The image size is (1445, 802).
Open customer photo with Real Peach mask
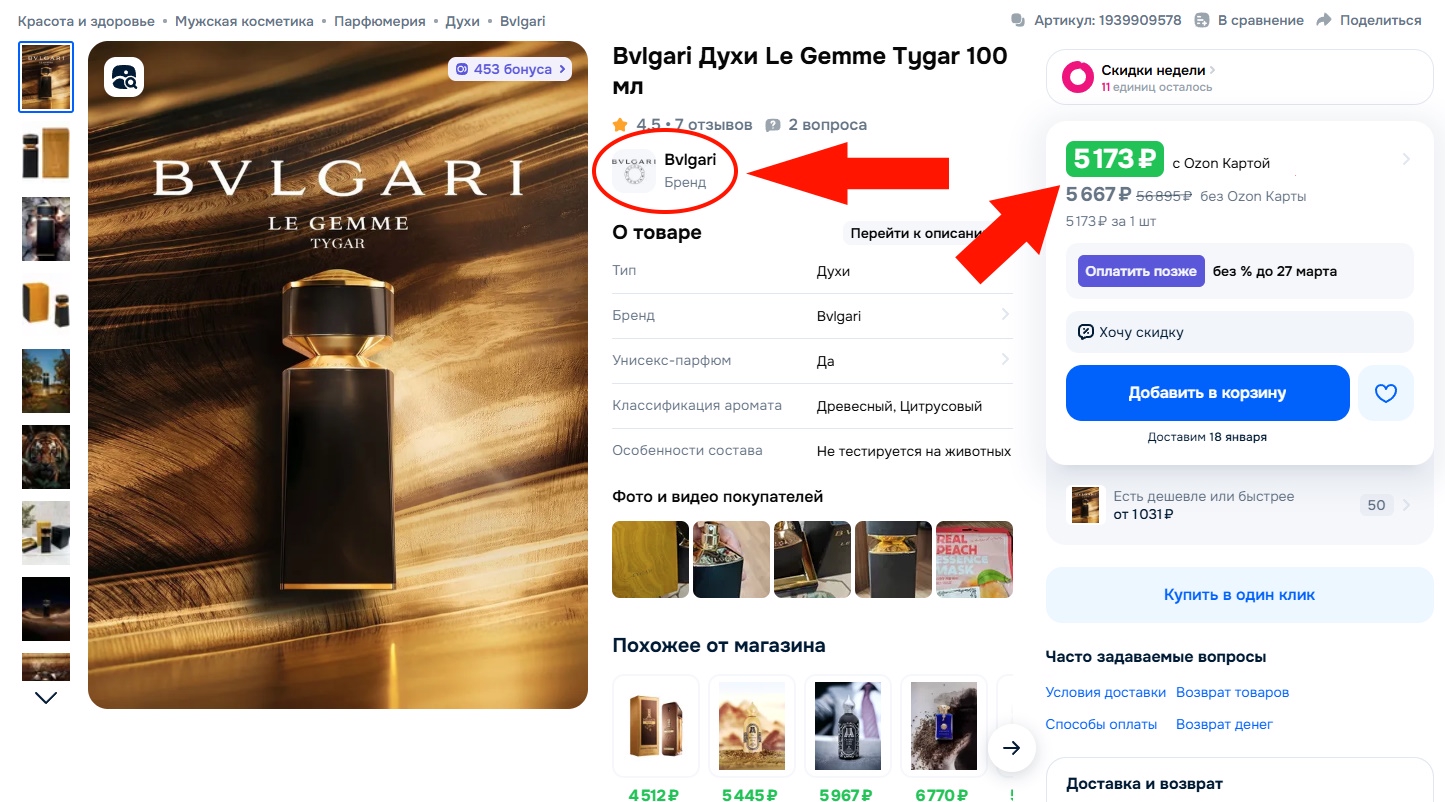[974, 560]
